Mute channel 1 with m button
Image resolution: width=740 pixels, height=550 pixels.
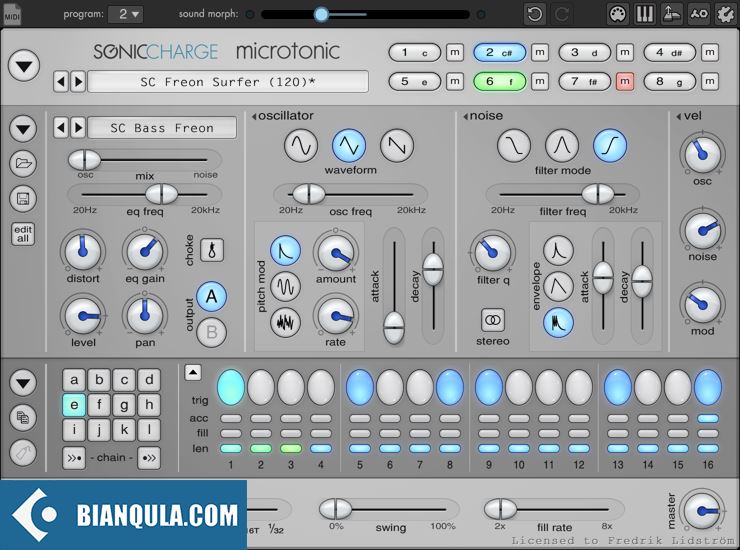454,52
